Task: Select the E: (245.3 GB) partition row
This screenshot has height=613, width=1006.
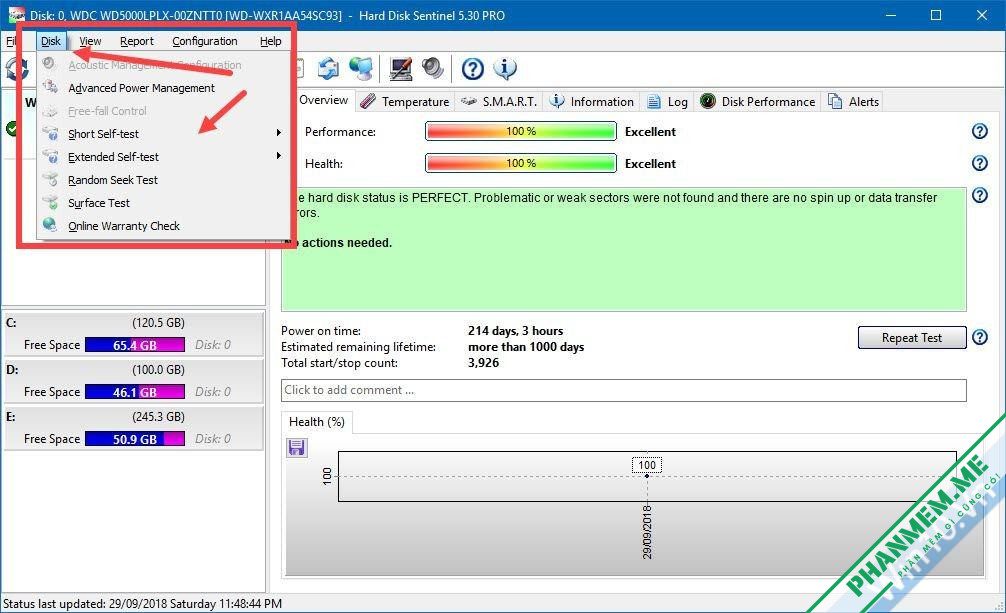Action: (133, 428)
